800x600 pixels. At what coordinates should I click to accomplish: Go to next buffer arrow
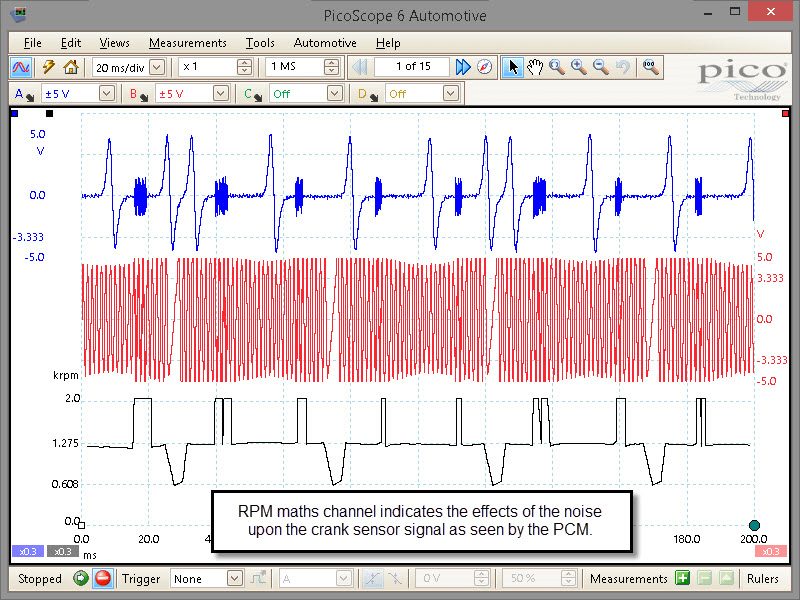[x=463, y=67]
